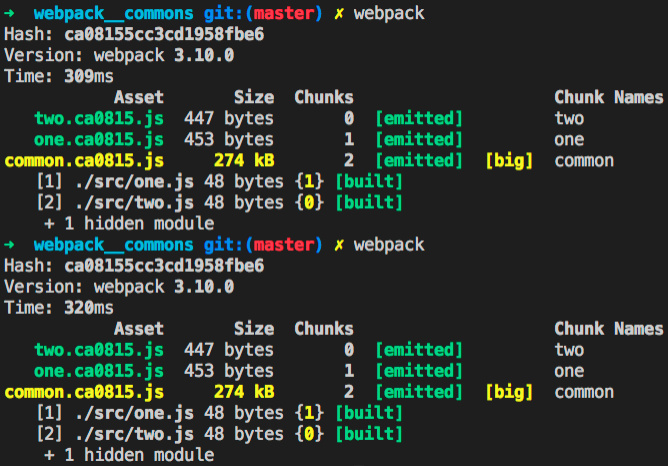Click '447 bytes' size in the 320ms build
Screen dimensions: 668x466
pyautogui.click(x=229, y=350)
